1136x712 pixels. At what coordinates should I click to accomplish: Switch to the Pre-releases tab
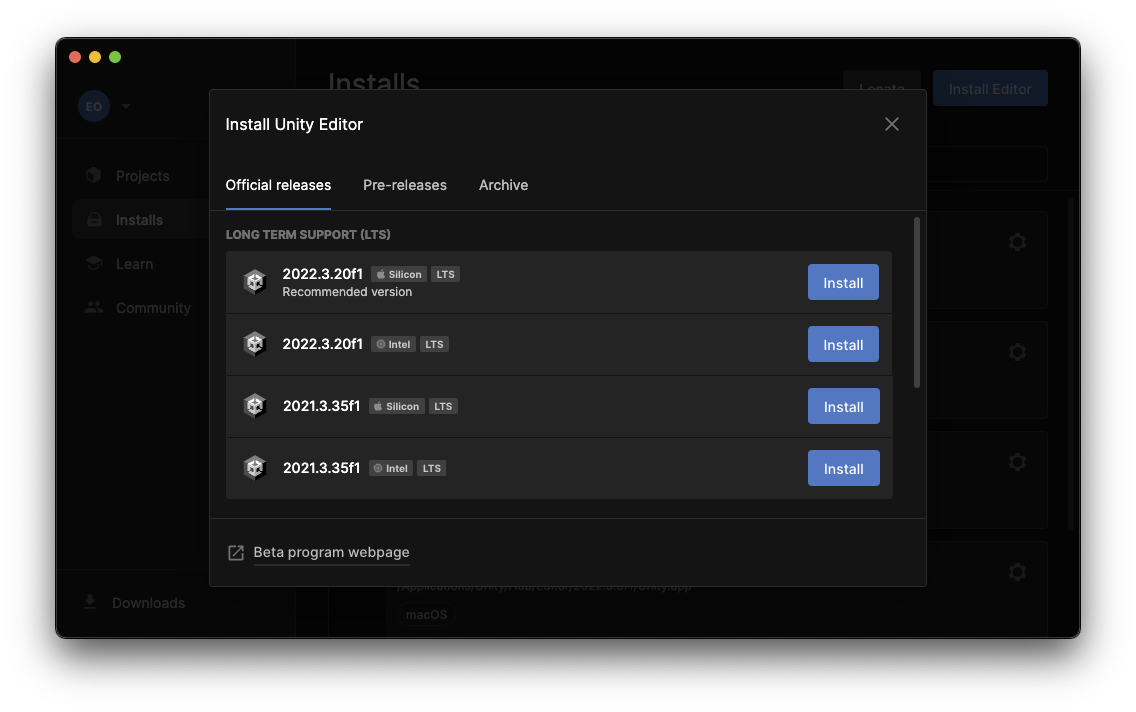click(405, 185)
